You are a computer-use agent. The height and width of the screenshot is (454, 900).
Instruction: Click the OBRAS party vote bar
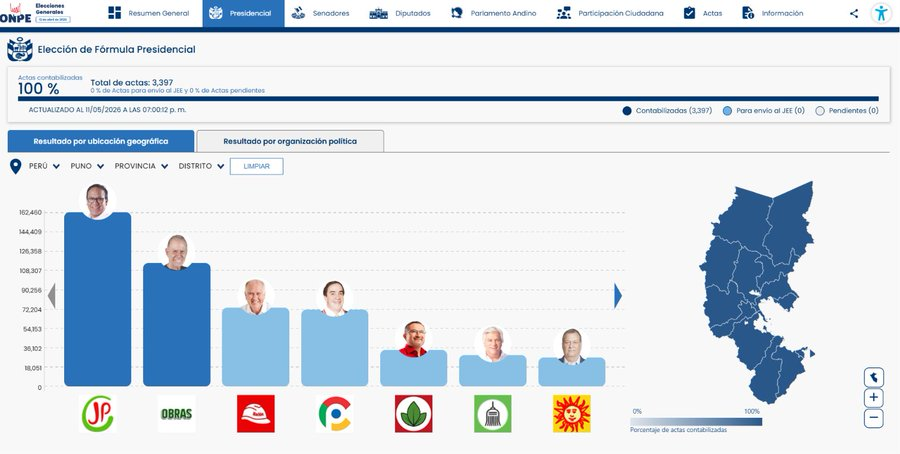point(177,324)
